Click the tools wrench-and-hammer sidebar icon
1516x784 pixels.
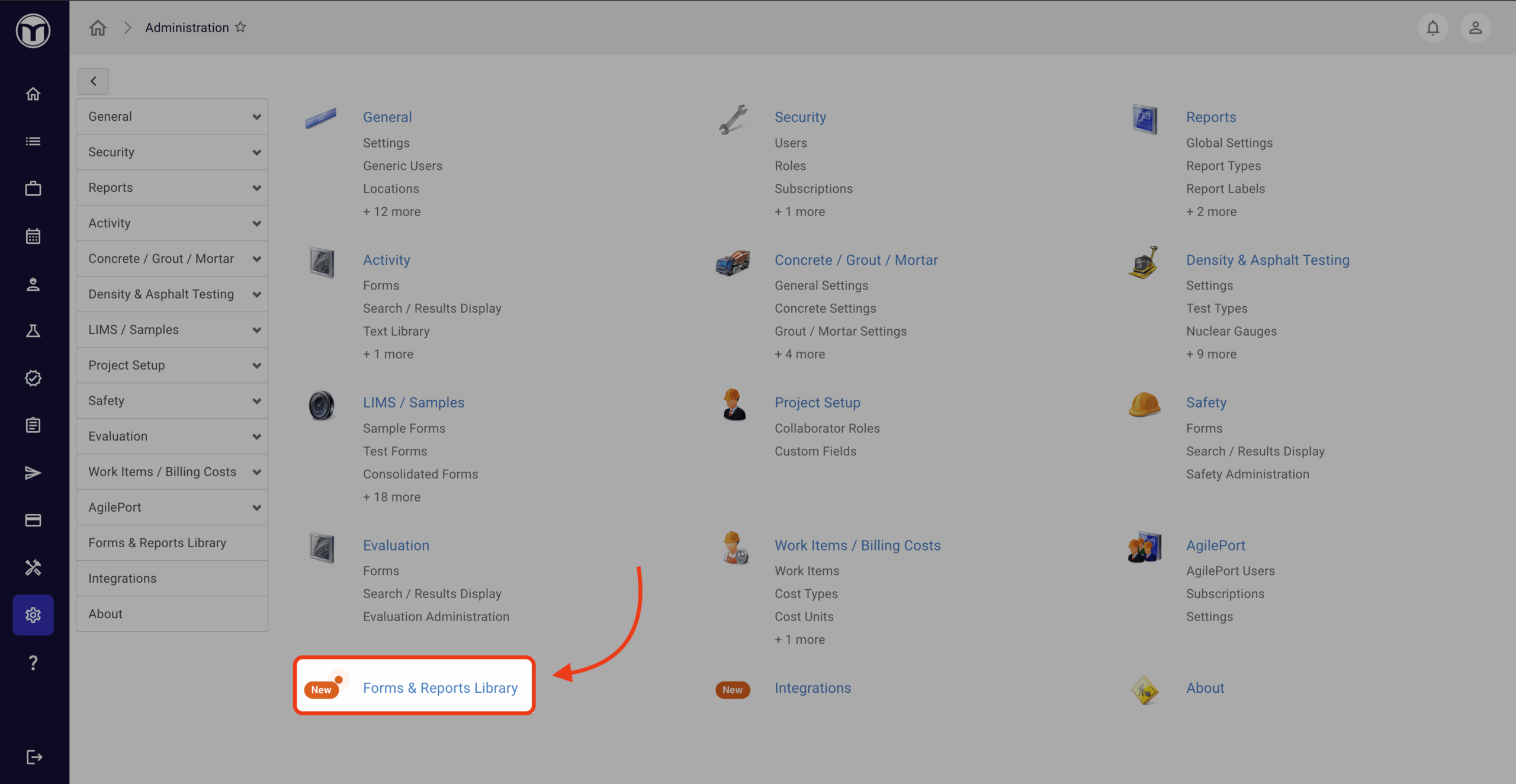(33, 567)
